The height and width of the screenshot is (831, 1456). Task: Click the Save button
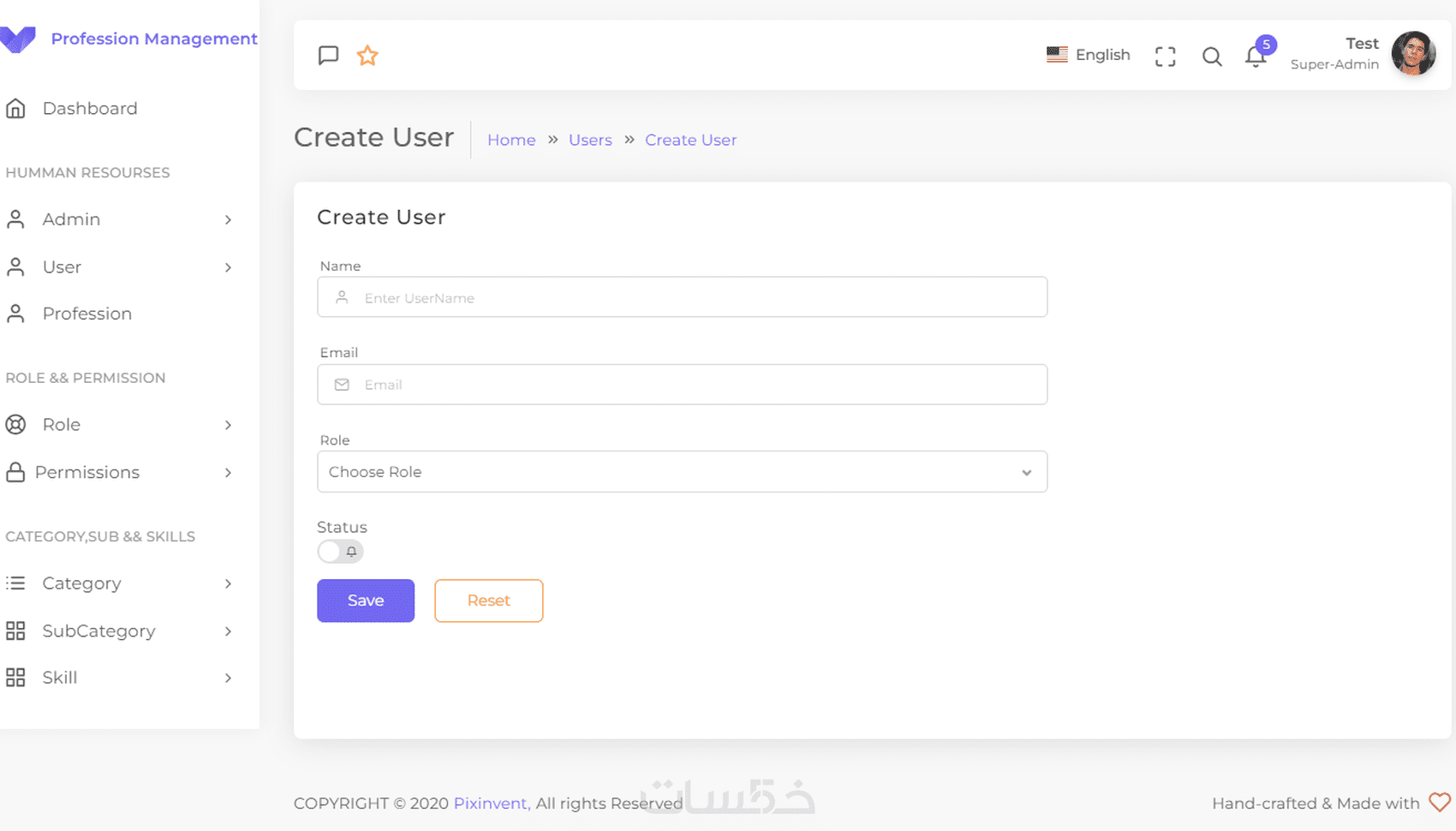click(x=366, y=601)
